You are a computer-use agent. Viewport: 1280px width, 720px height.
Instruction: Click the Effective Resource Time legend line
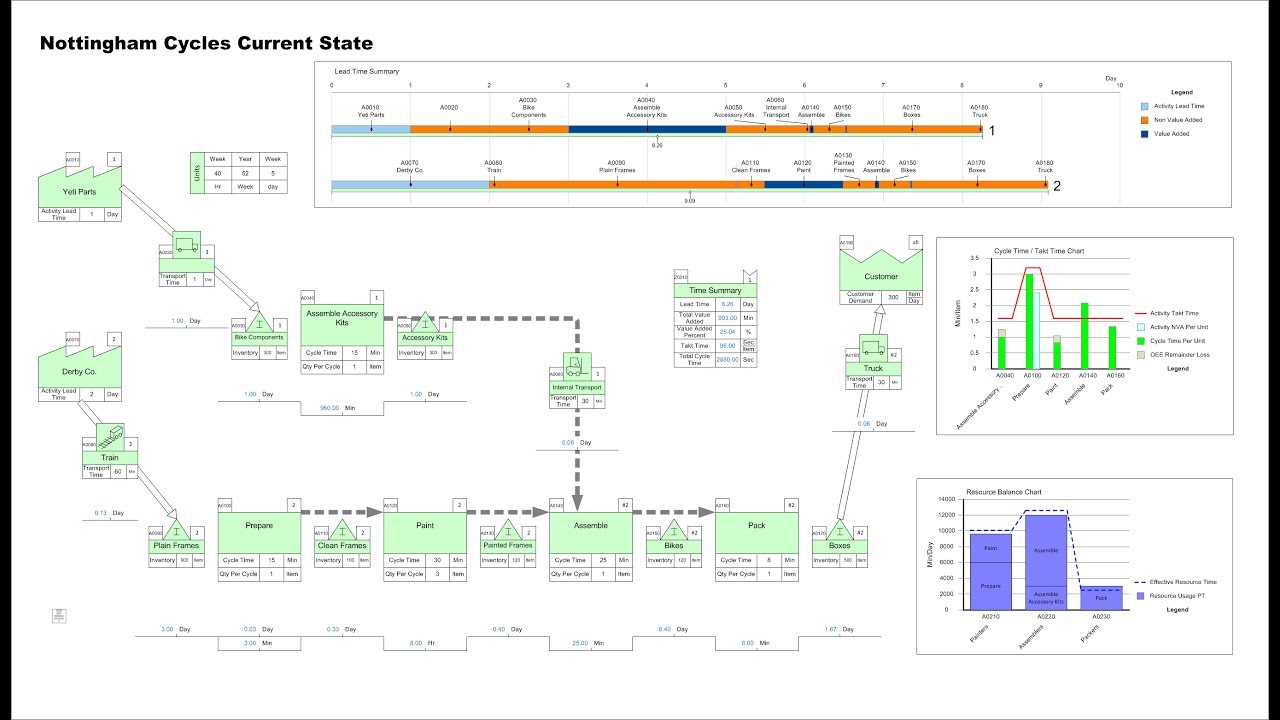click(x=1140, y=582)
